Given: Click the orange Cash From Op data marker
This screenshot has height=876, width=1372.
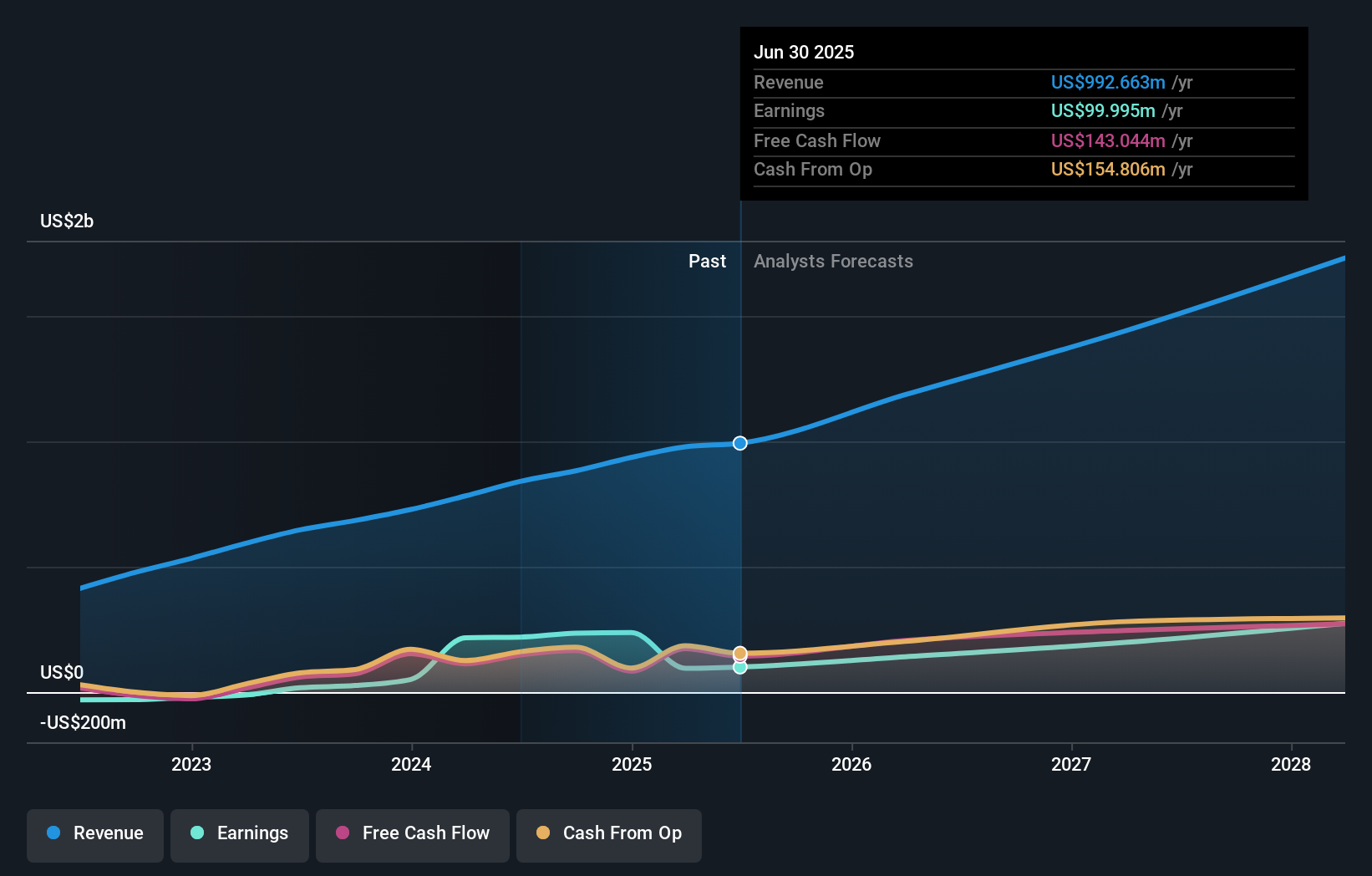Looking at the screenshot, I should [x=740, y=654].
